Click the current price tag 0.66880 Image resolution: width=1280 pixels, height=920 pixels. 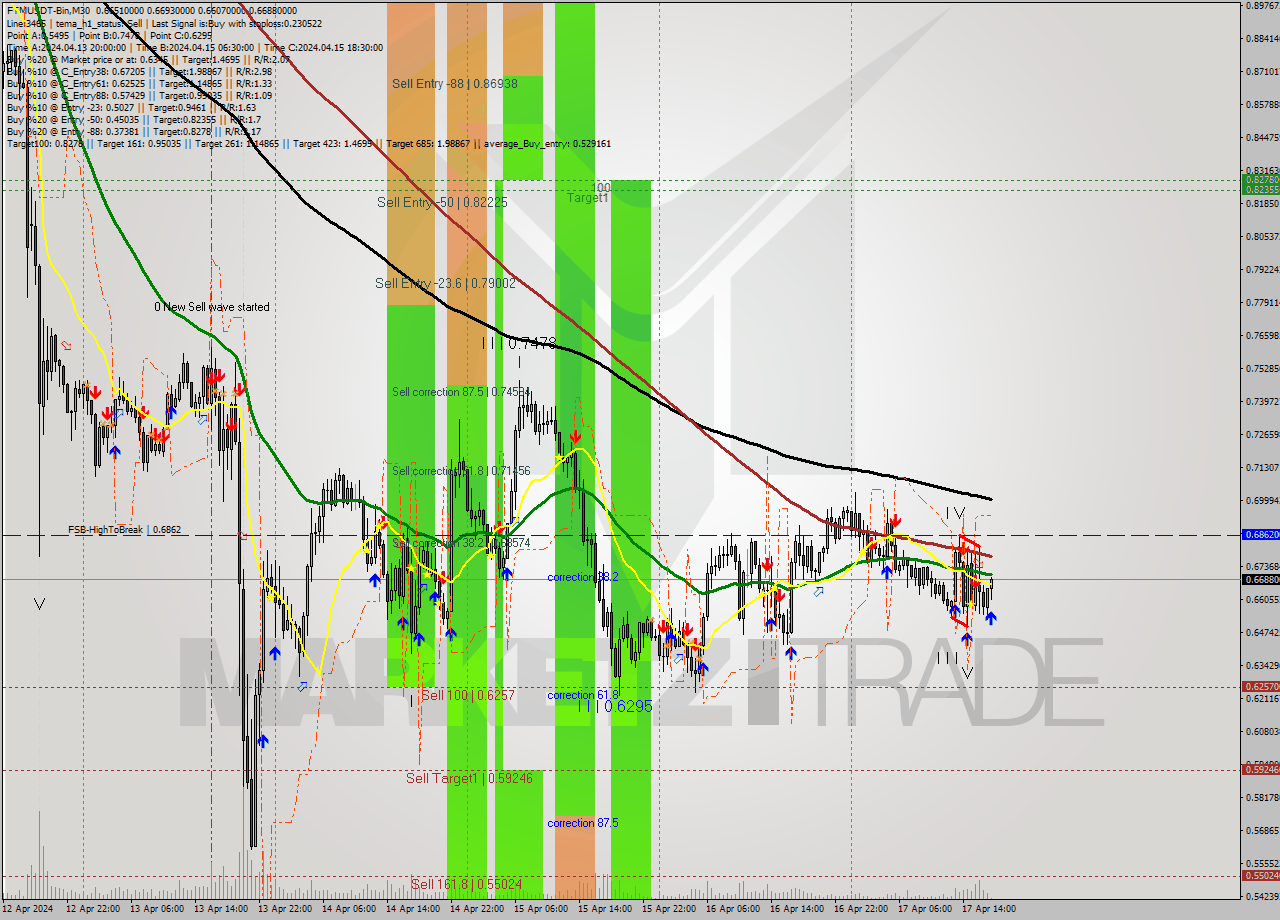coord(1260,579)
